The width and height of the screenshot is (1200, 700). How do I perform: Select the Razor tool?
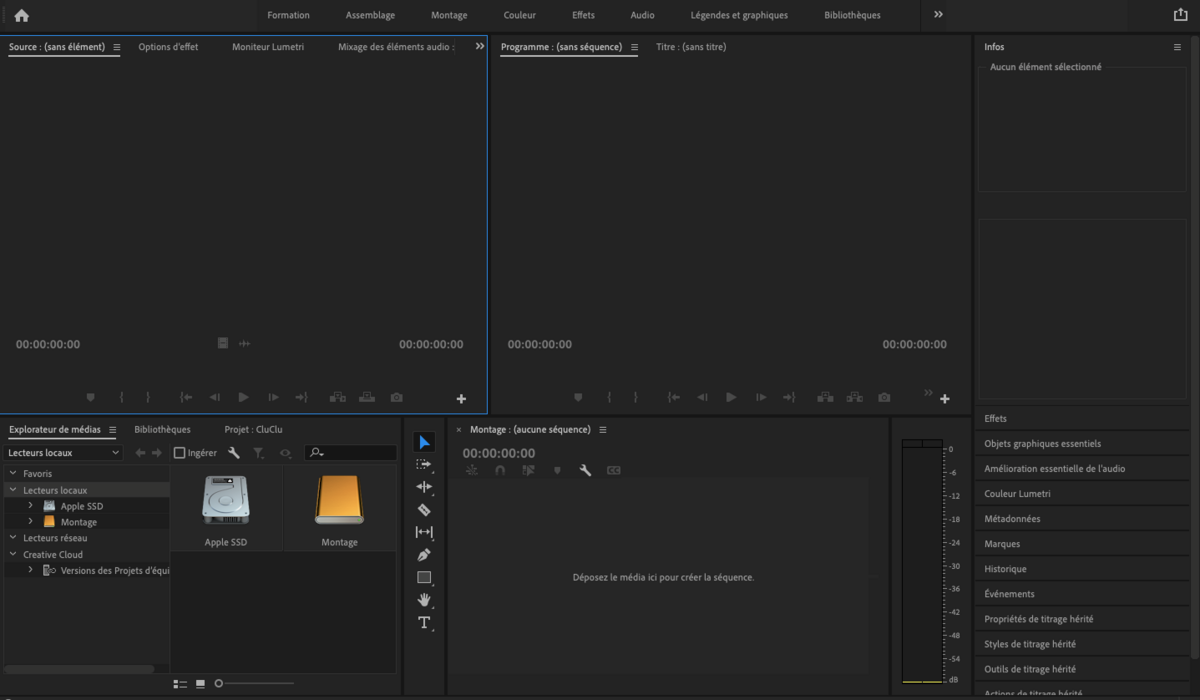coord(424,510)
